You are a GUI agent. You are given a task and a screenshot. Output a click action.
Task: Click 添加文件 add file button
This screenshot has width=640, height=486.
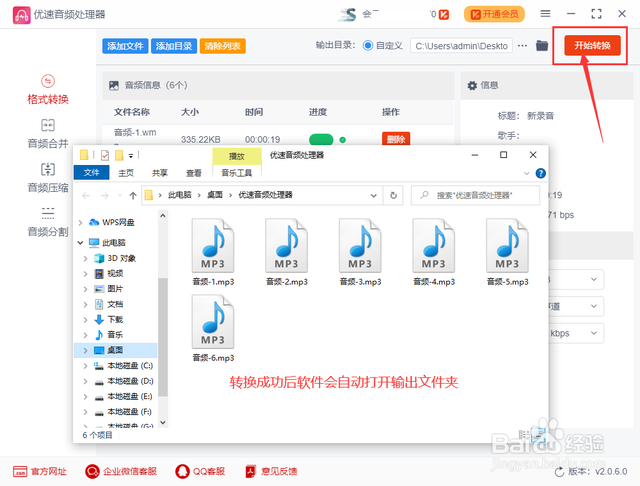point(125,46)
